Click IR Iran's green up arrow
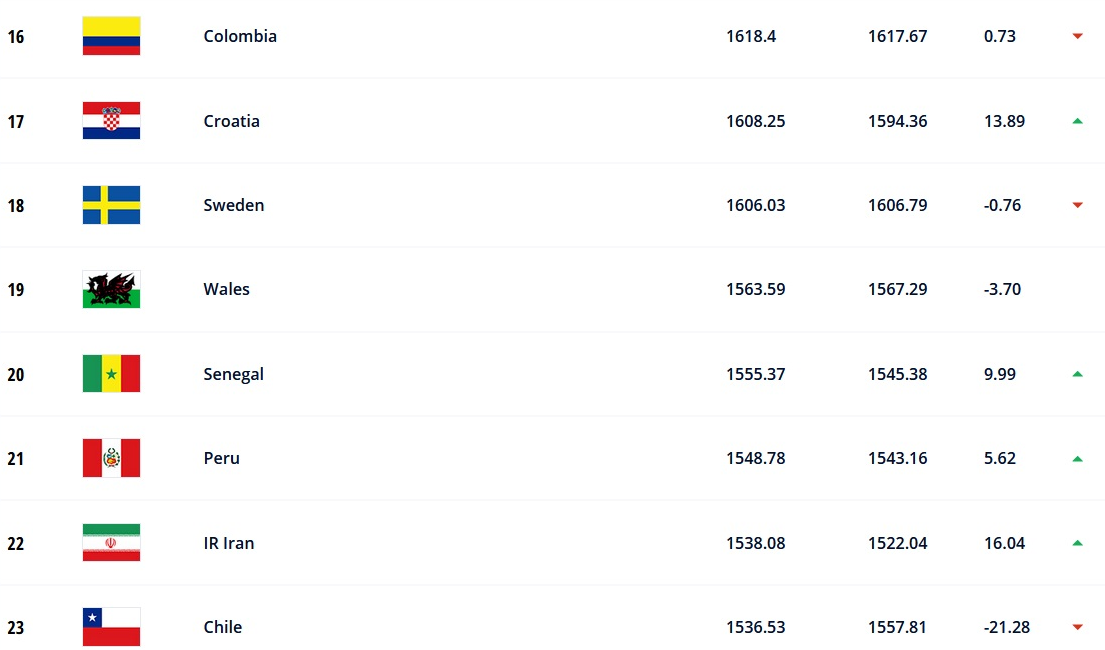 tap(1077, 543)
